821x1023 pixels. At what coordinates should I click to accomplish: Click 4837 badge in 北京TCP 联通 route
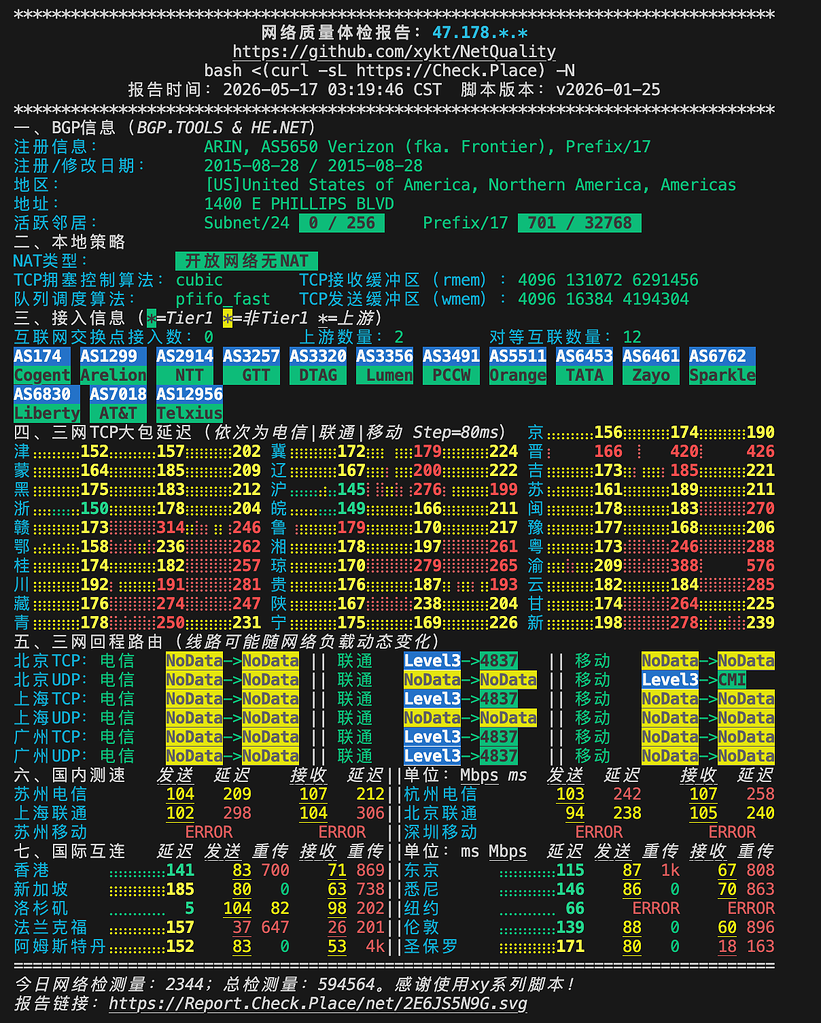[499, 661]
